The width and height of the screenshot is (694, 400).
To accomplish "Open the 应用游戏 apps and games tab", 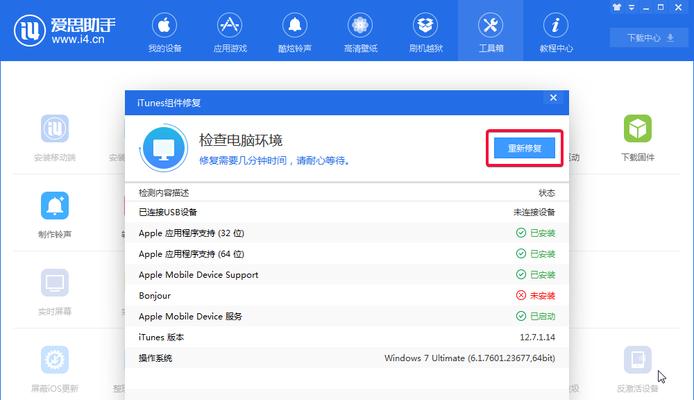I will point(230,32).
